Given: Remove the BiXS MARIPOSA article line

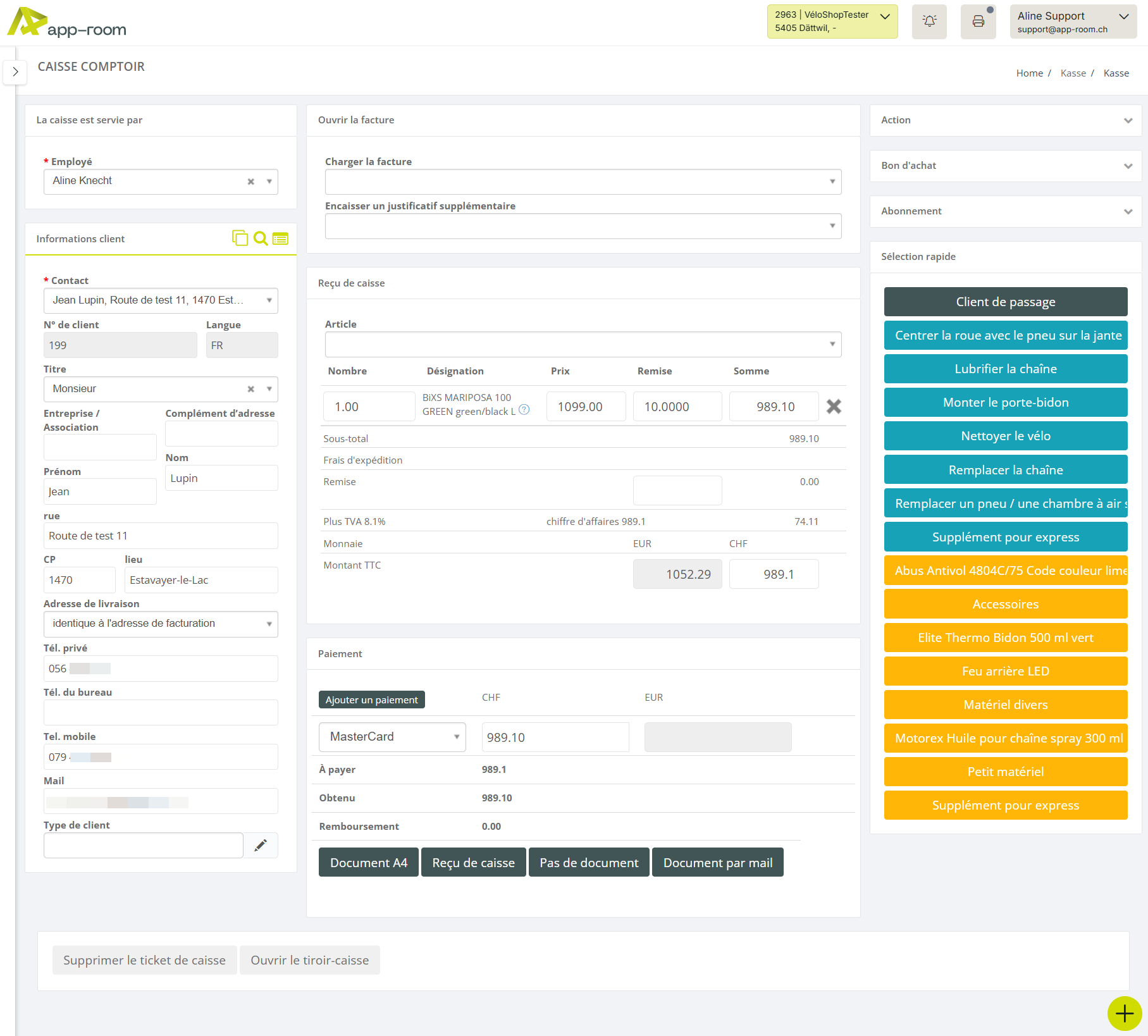Looking at the screenshot, I should tap(834, 407).
